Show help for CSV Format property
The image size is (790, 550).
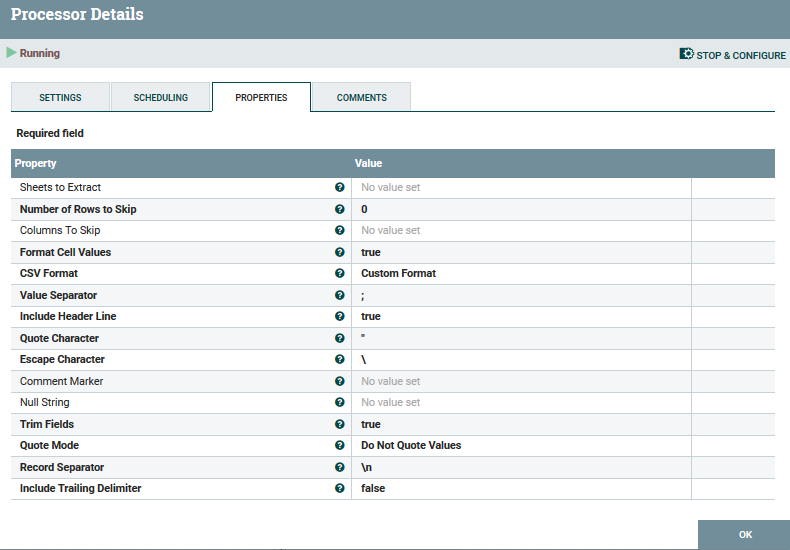340,273
